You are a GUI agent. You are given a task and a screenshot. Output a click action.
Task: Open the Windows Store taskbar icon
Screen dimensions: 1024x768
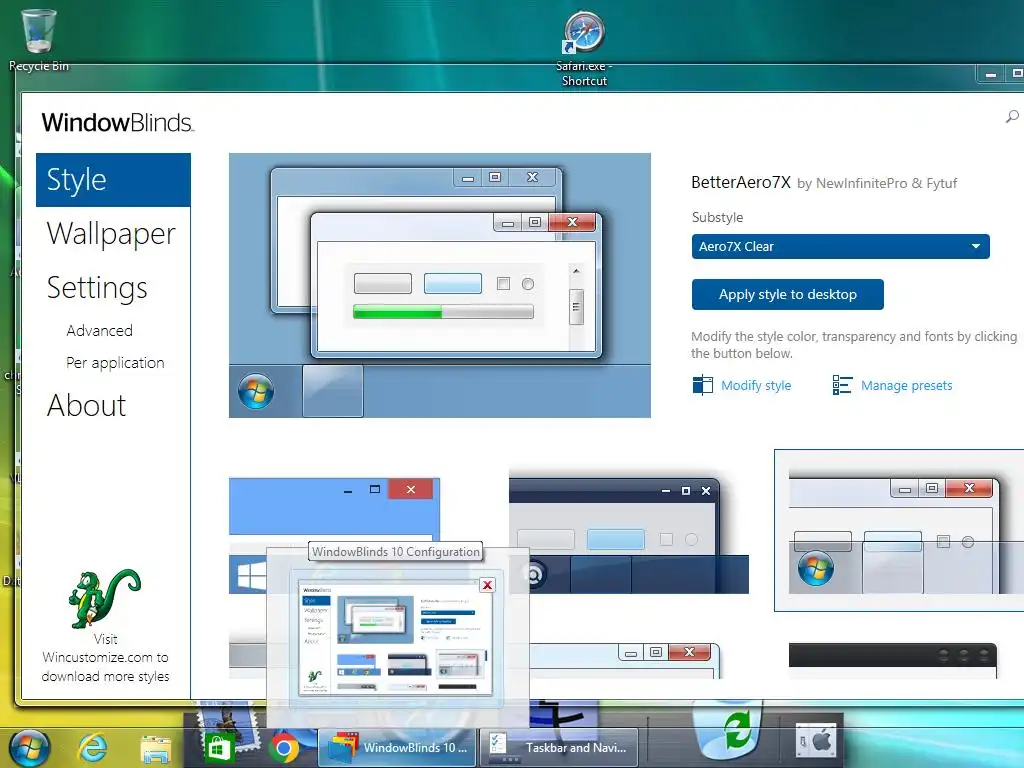pos(219,748)
